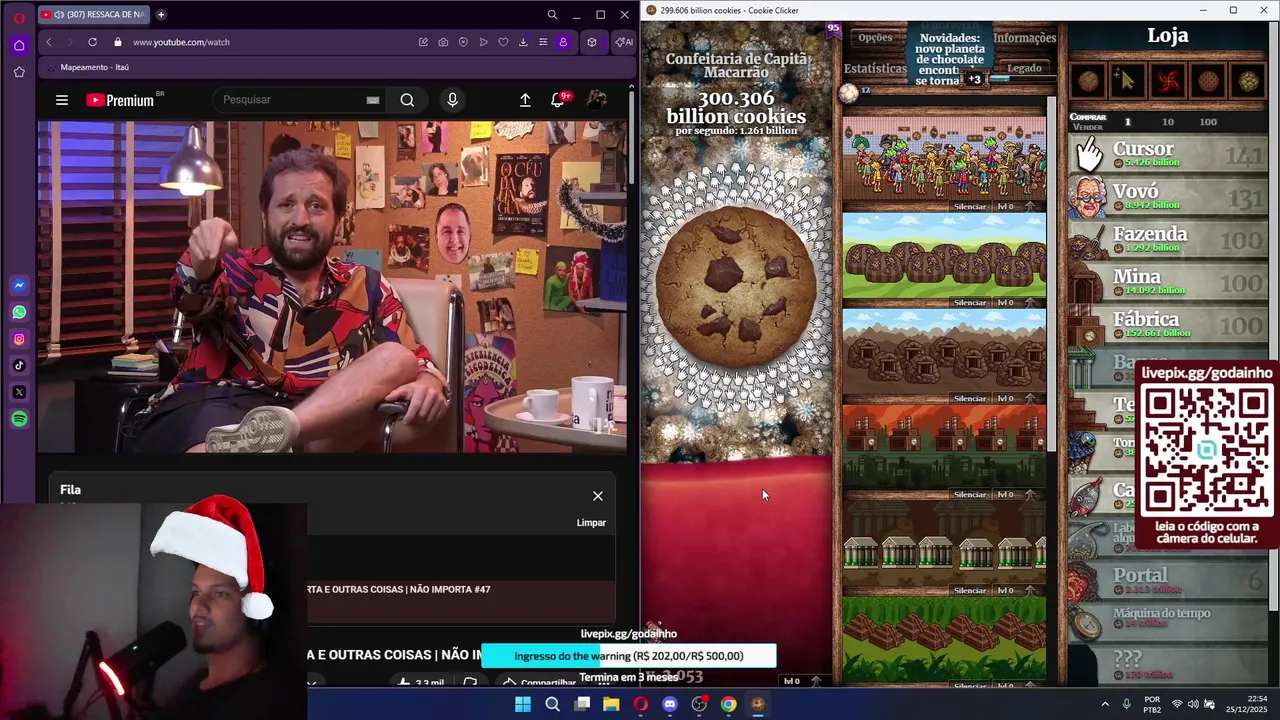Switch store mode to Vender
Image resolution: width=1280 pixels, height=720 pixels.
1088,127
